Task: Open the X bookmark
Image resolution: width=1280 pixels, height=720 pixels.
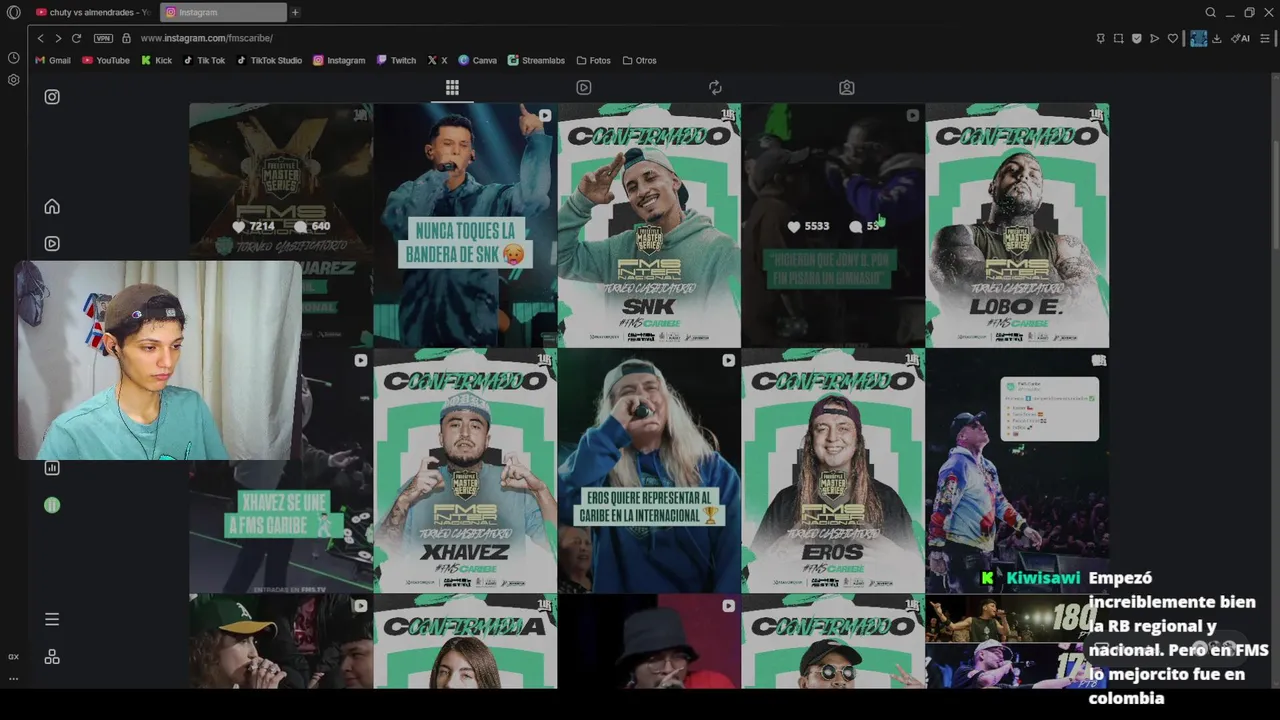Action: pos(437,60)
